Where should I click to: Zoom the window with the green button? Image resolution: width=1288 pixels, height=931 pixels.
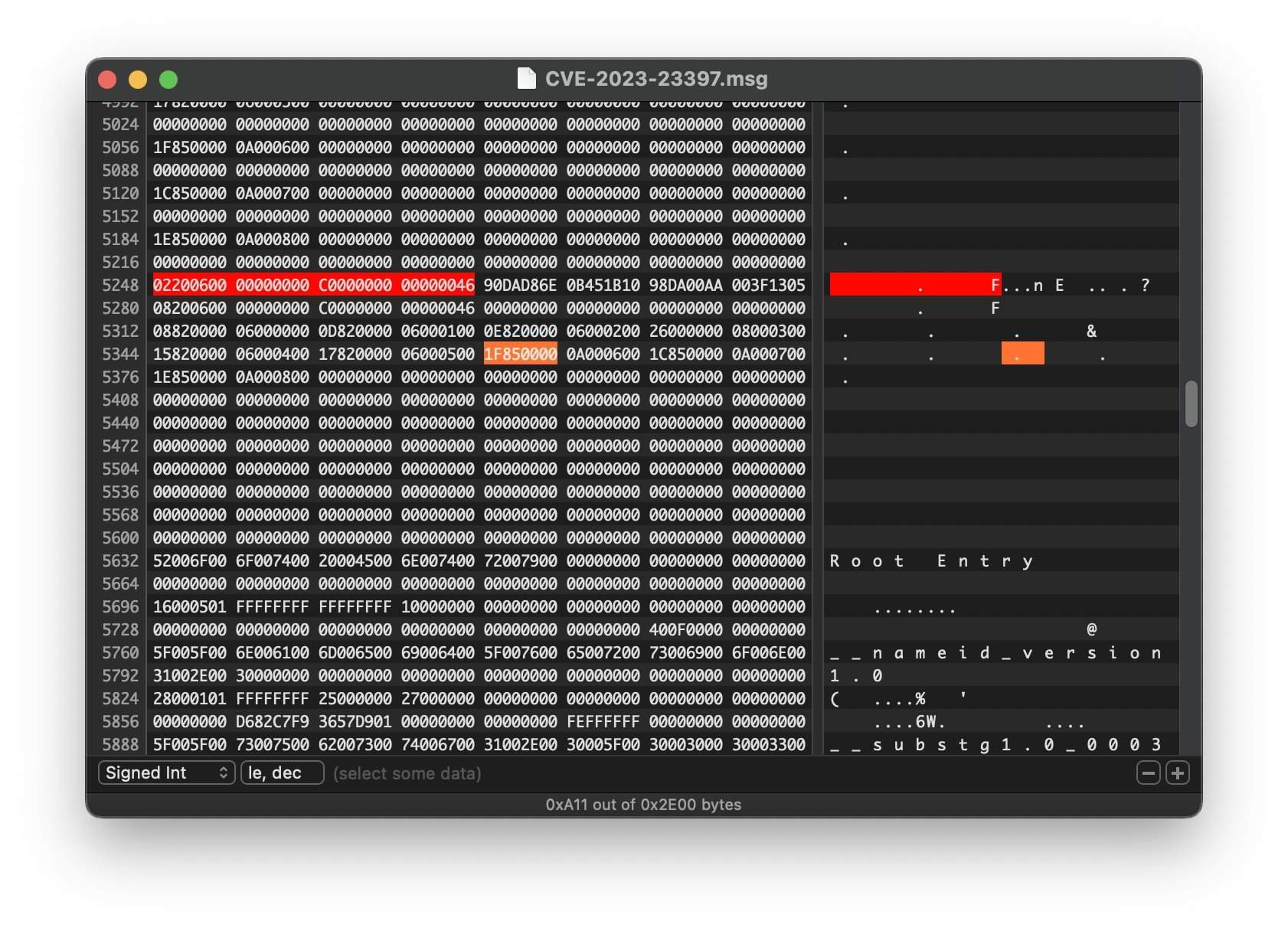pyautogui.click(x=168, y=80)
